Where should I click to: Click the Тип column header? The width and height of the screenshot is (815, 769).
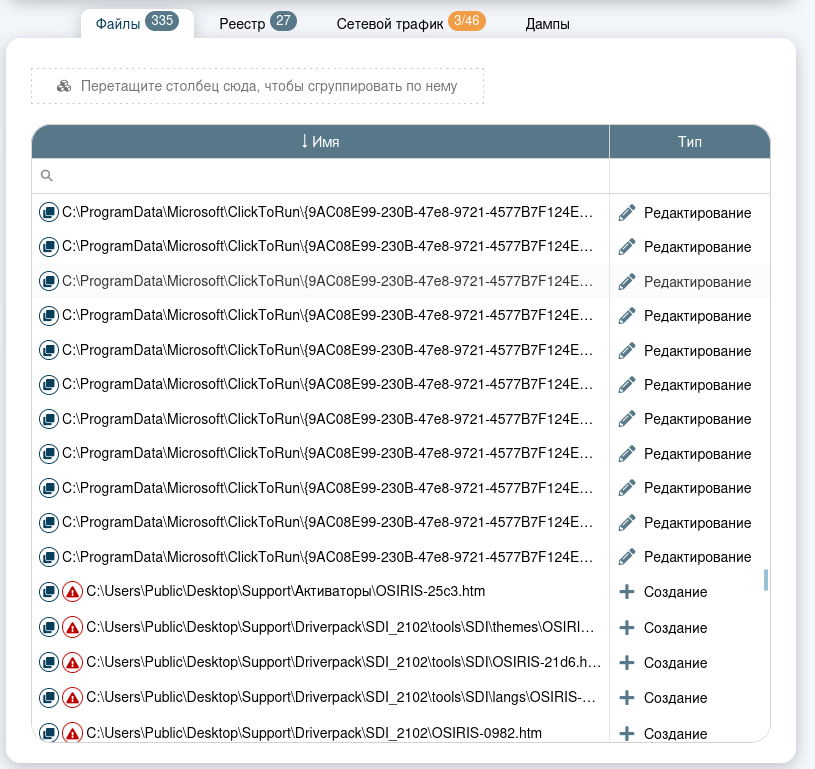pos(689,142)
